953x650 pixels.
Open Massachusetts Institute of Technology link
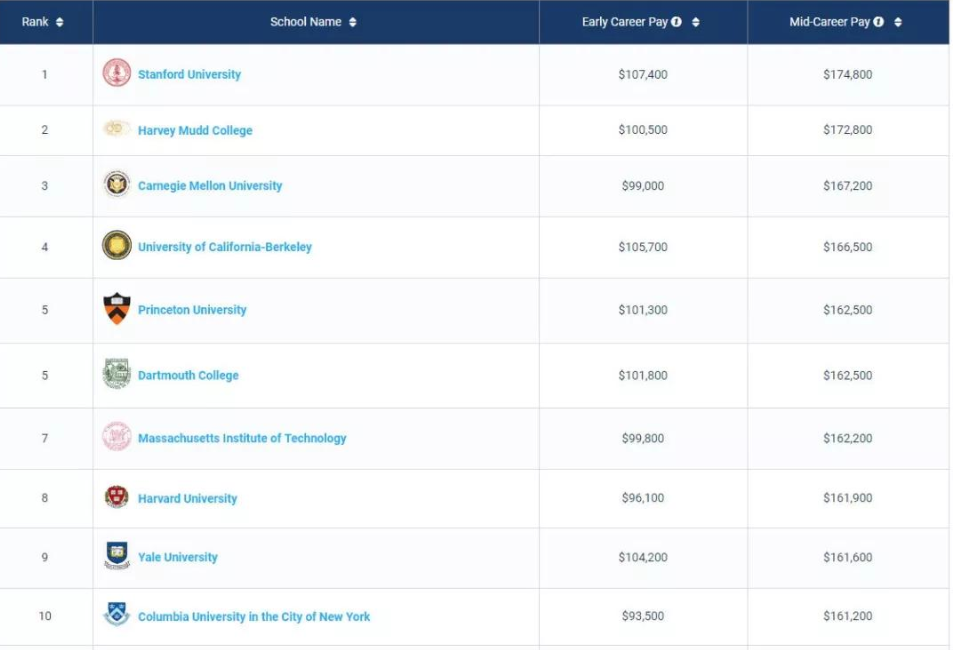tap(242, 438)
